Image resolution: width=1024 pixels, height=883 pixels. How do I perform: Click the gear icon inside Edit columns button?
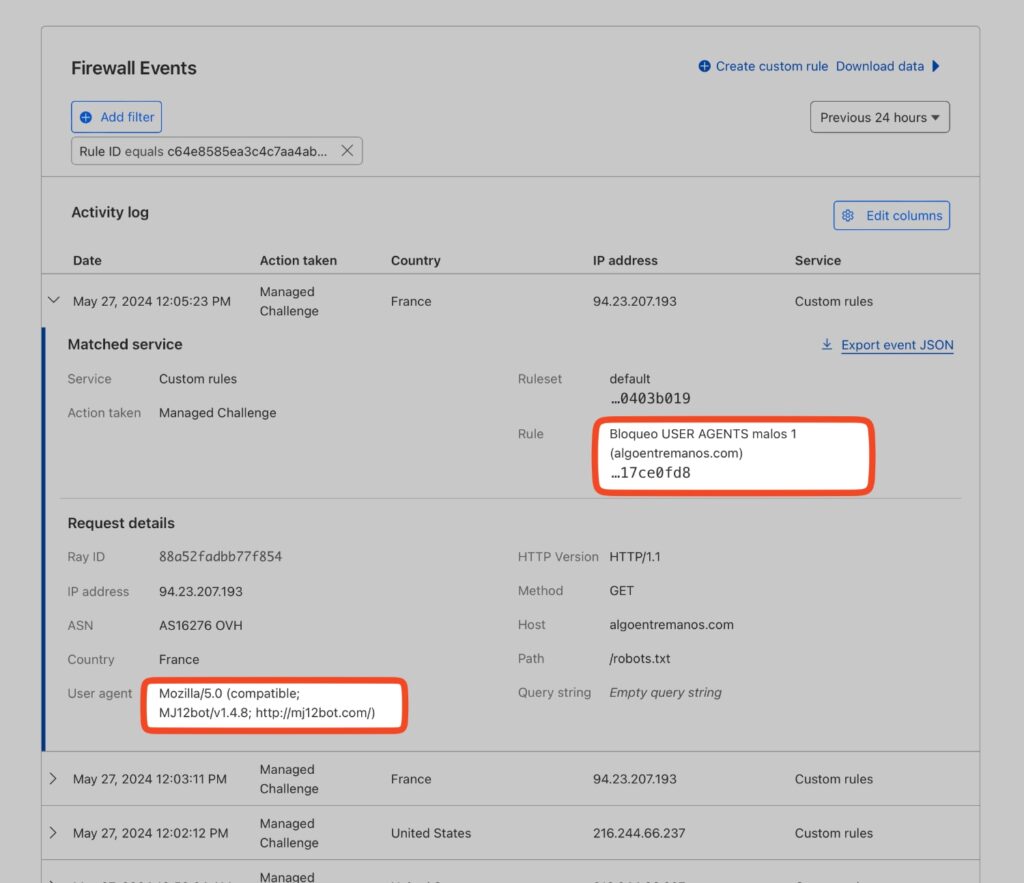[x=849, y=215]
